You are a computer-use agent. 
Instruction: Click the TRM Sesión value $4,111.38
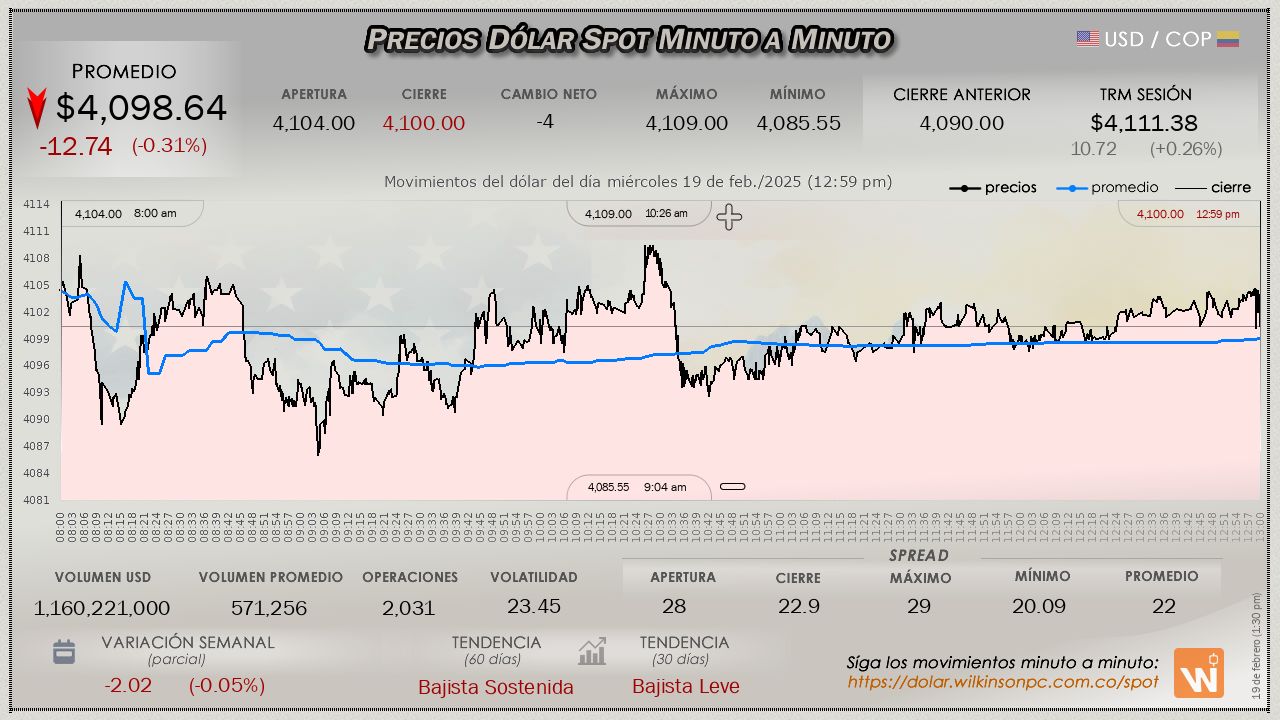pyautogui.click(x=1144, y=123)
